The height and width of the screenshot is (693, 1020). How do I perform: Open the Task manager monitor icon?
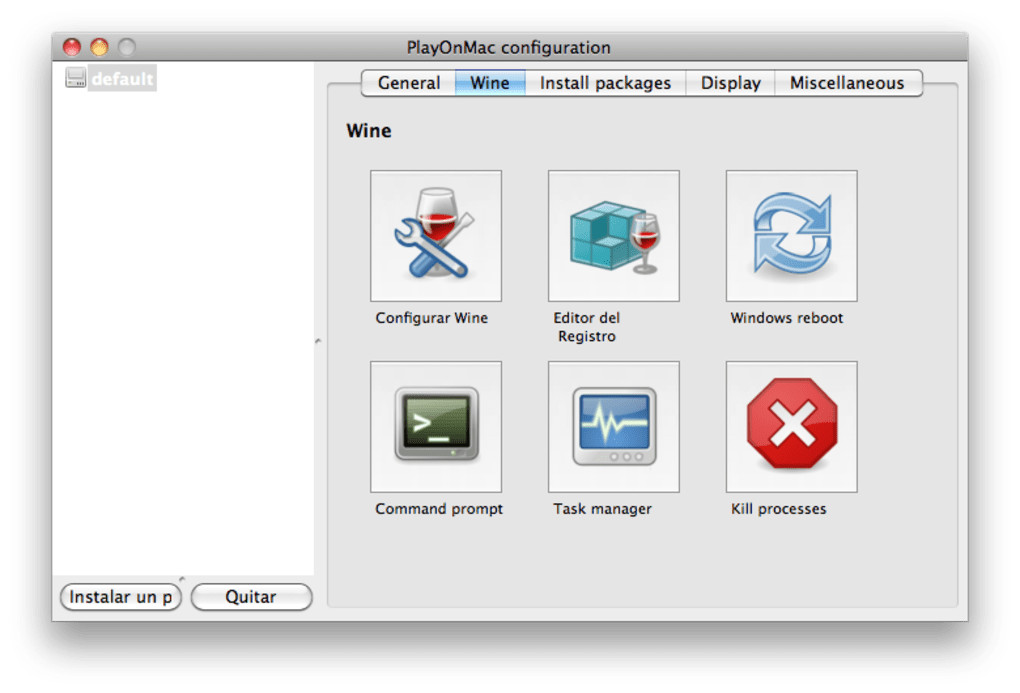(x=613, y=427)
